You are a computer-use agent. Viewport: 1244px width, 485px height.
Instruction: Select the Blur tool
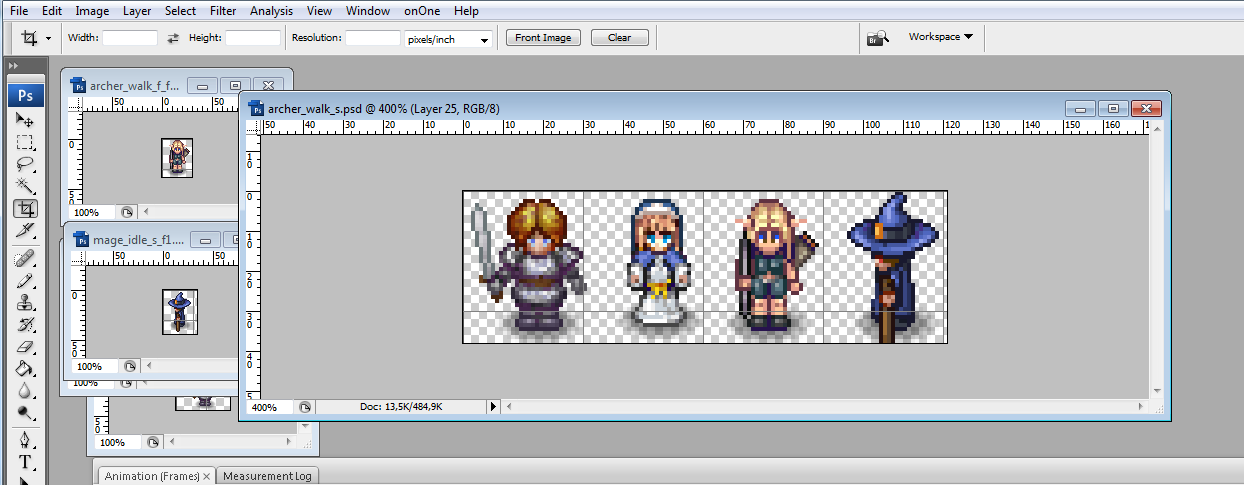pyautogui.click(x=26, y=390)
